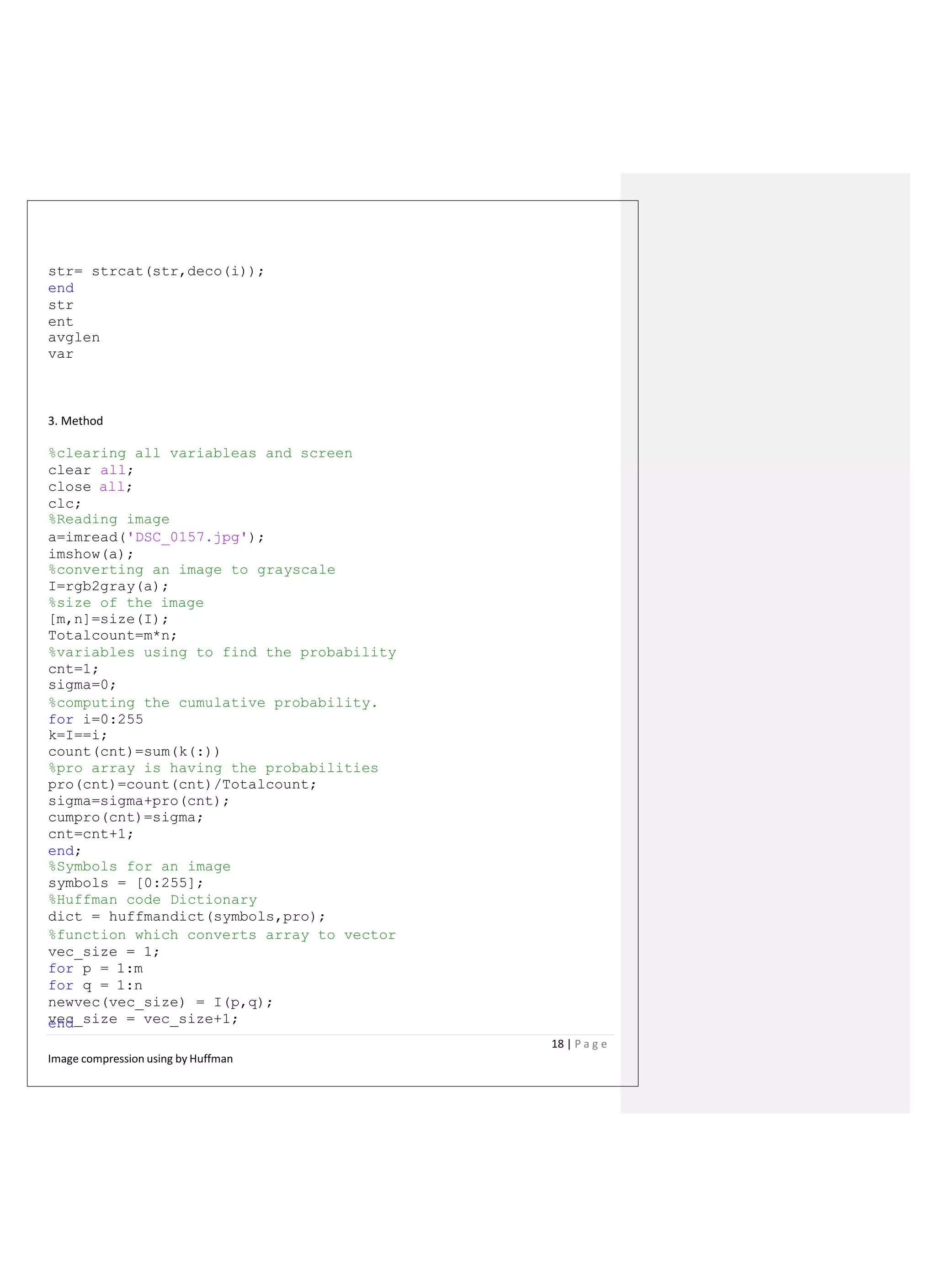Click the 'clear all;' line
Viewport: 936px width, 1288px height.
click(x=91, y=470)
